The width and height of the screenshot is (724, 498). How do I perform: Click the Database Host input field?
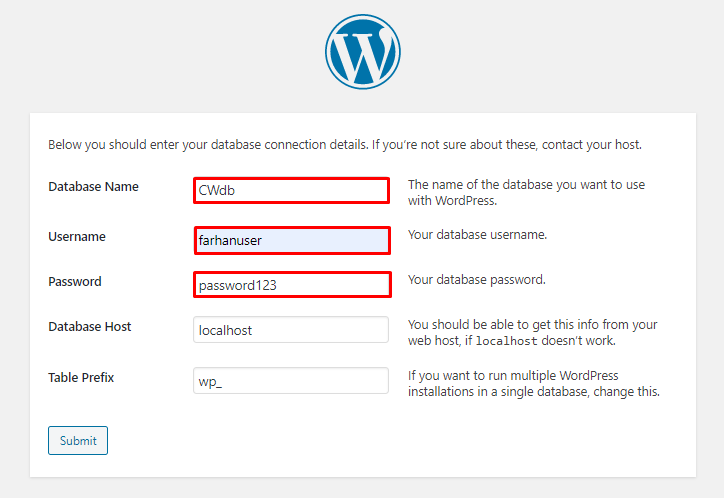click(290, 330)
